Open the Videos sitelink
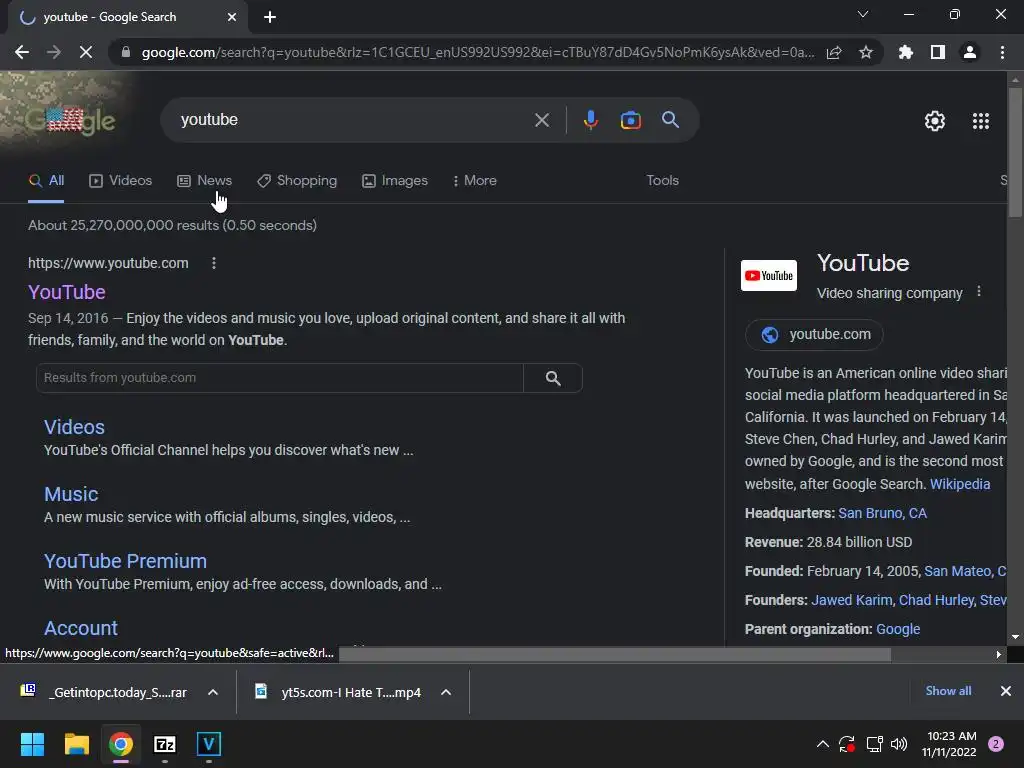Viewport: 1024px width, 768px height. 74,427
